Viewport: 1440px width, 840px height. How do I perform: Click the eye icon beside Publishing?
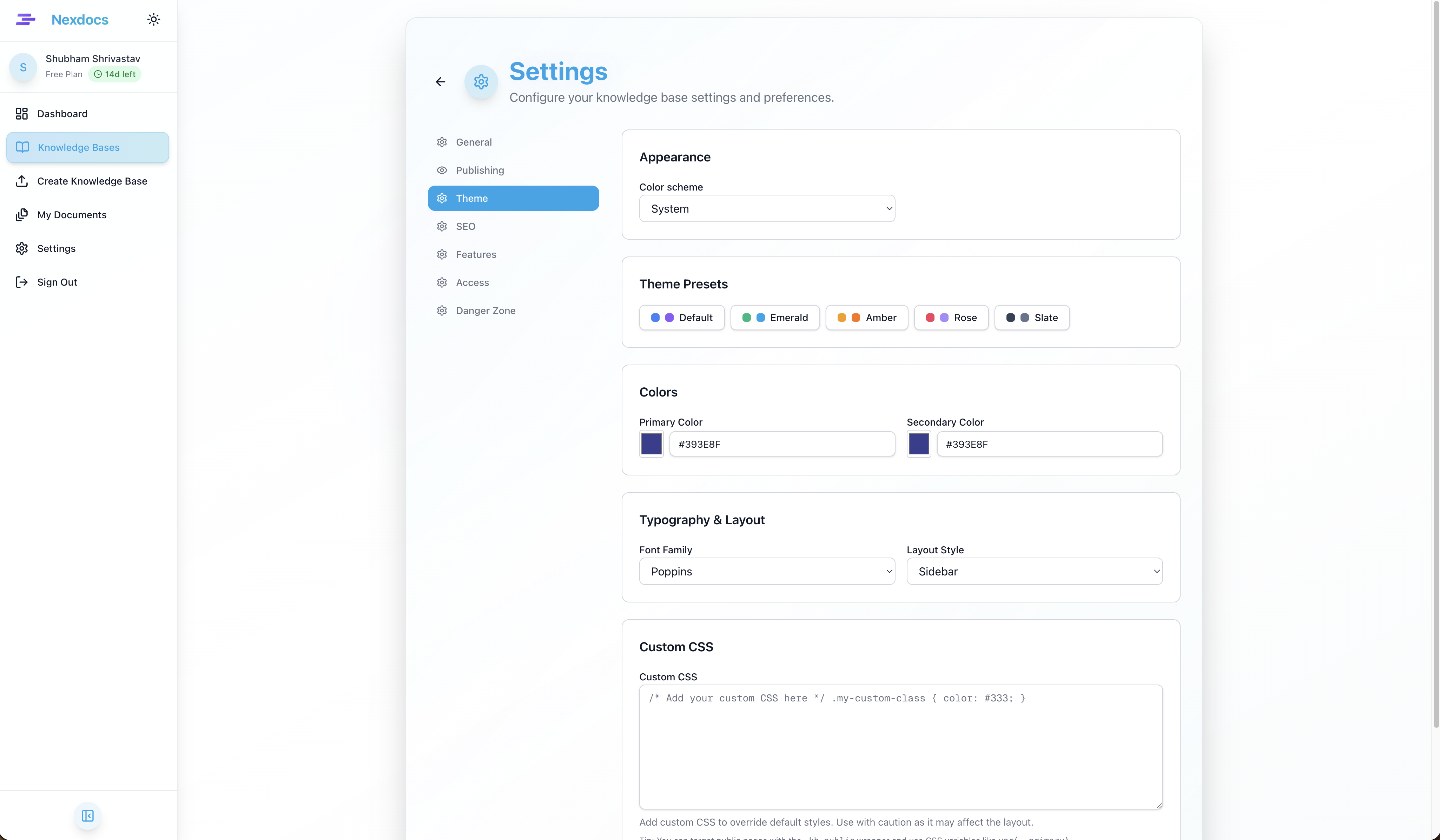[442, 169]
